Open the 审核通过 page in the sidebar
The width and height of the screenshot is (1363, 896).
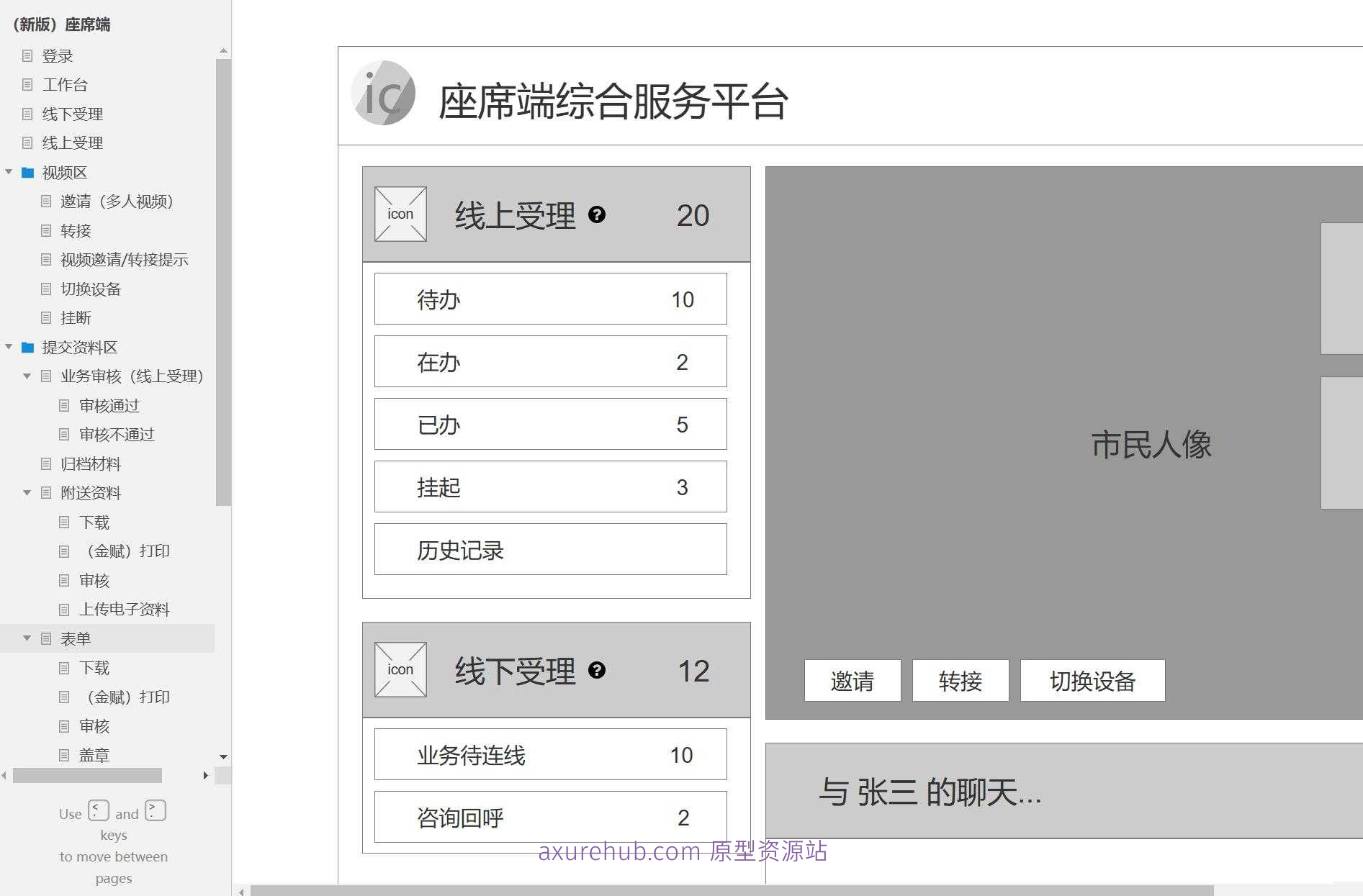109,405
